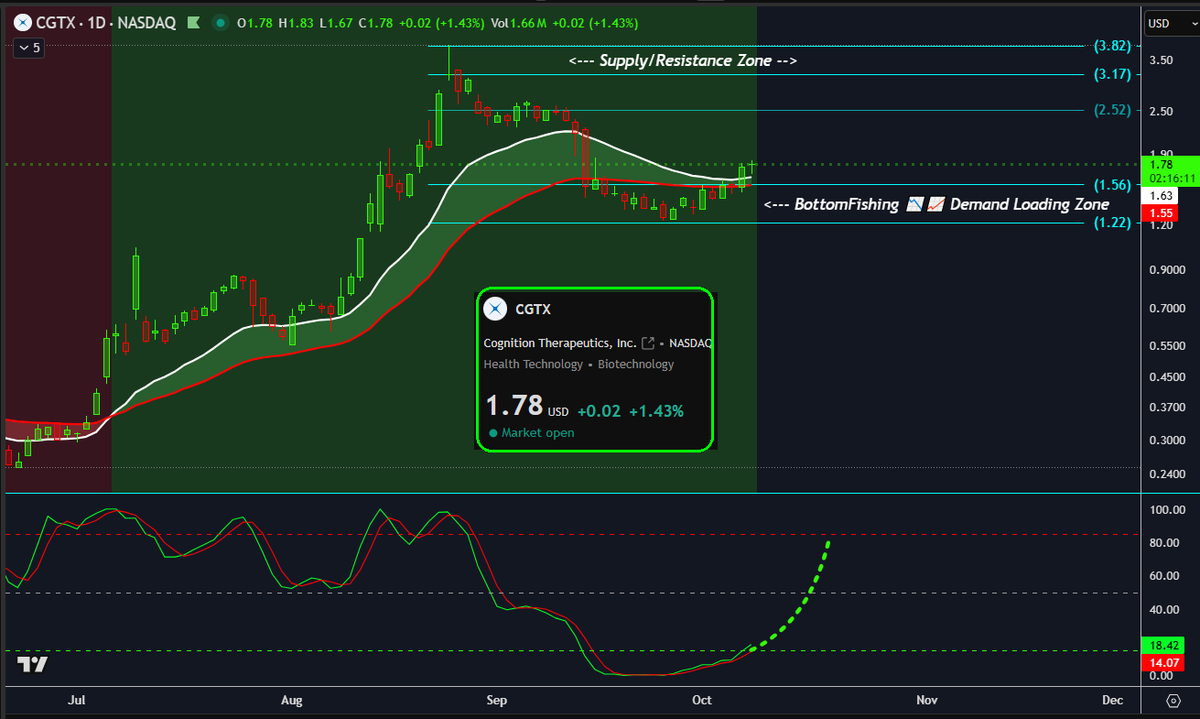Click the 1.20 tick on the price axis
Screen dimensions: 1200x719
pyautogui.click(x=1161, y=225)
